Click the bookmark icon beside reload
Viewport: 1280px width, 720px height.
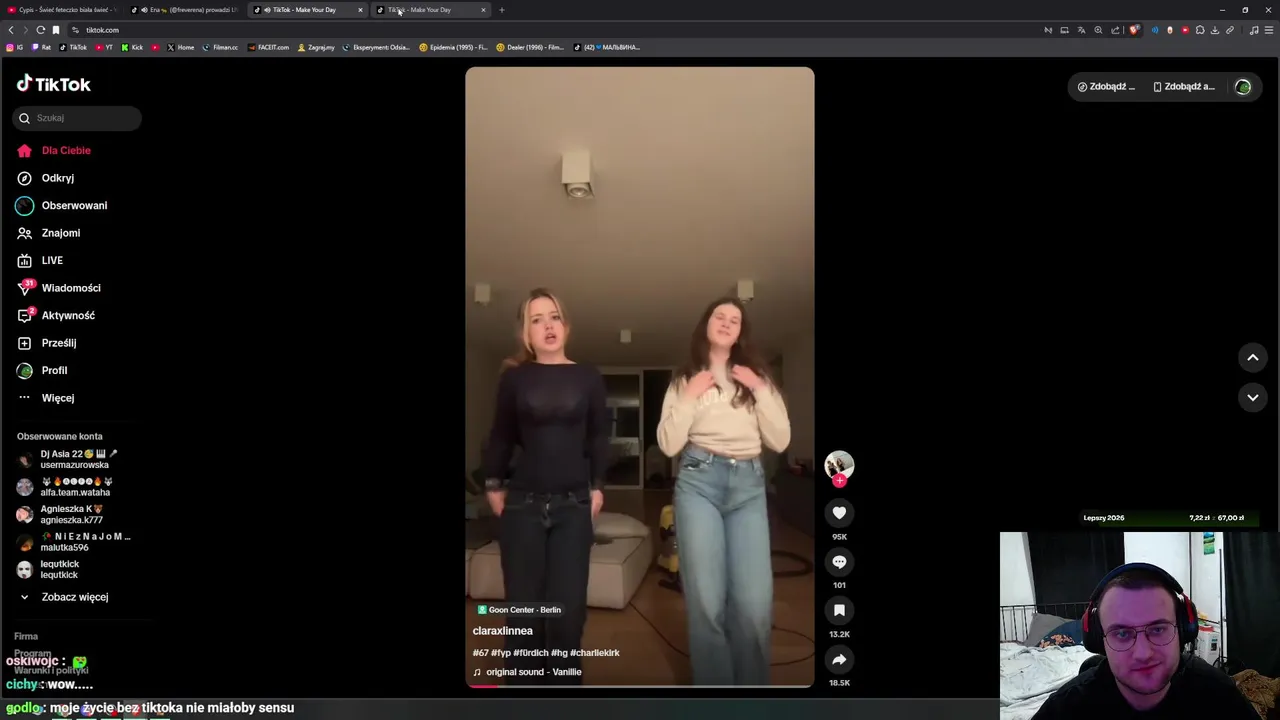pyautogui.click(x=56, y=30)
